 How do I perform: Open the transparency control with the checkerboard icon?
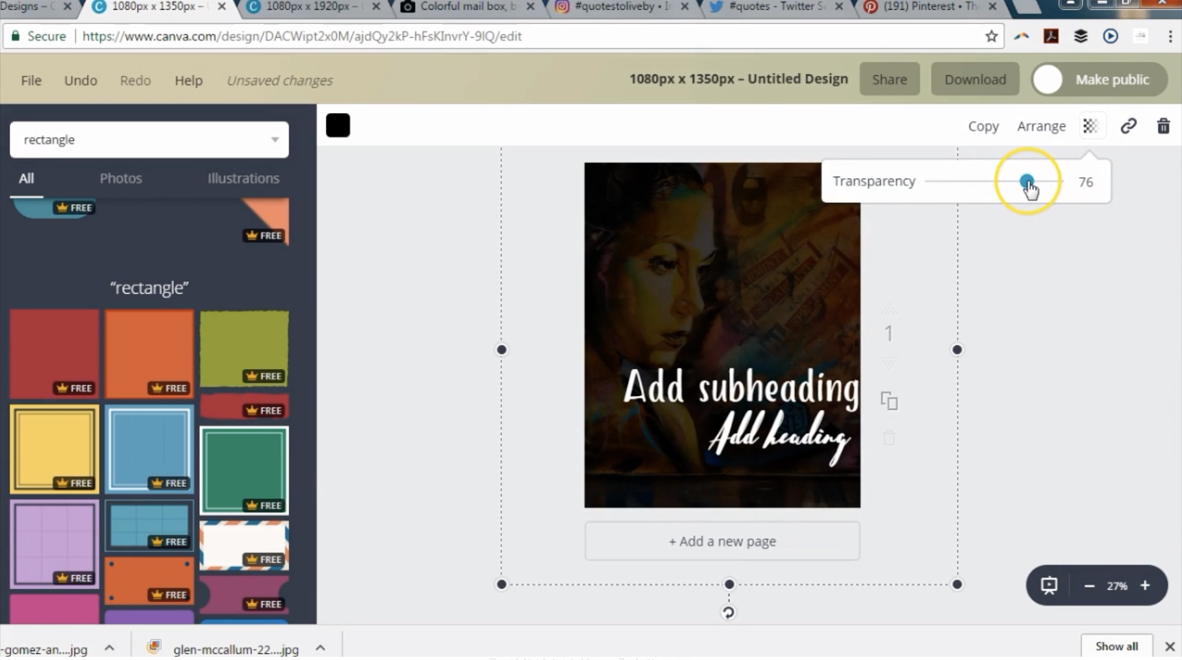coord(1089,126)
